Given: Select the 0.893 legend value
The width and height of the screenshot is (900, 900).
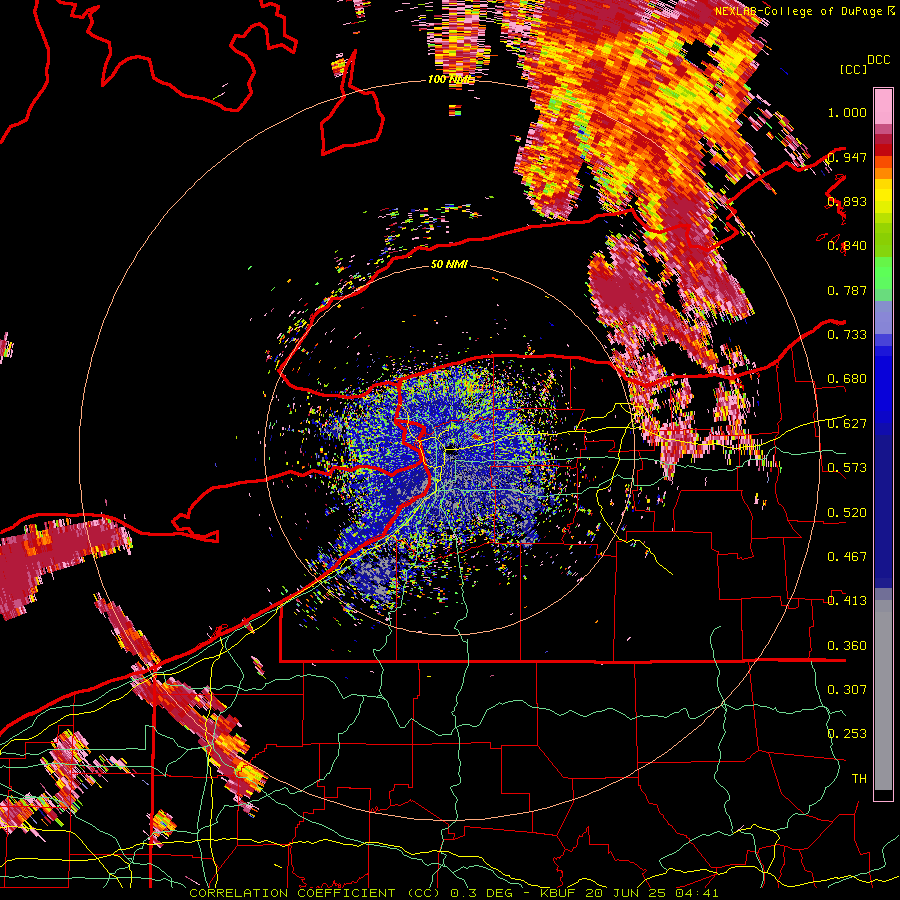Looking at the screenshot, I should pyautogui.click(x=847, y=201).
